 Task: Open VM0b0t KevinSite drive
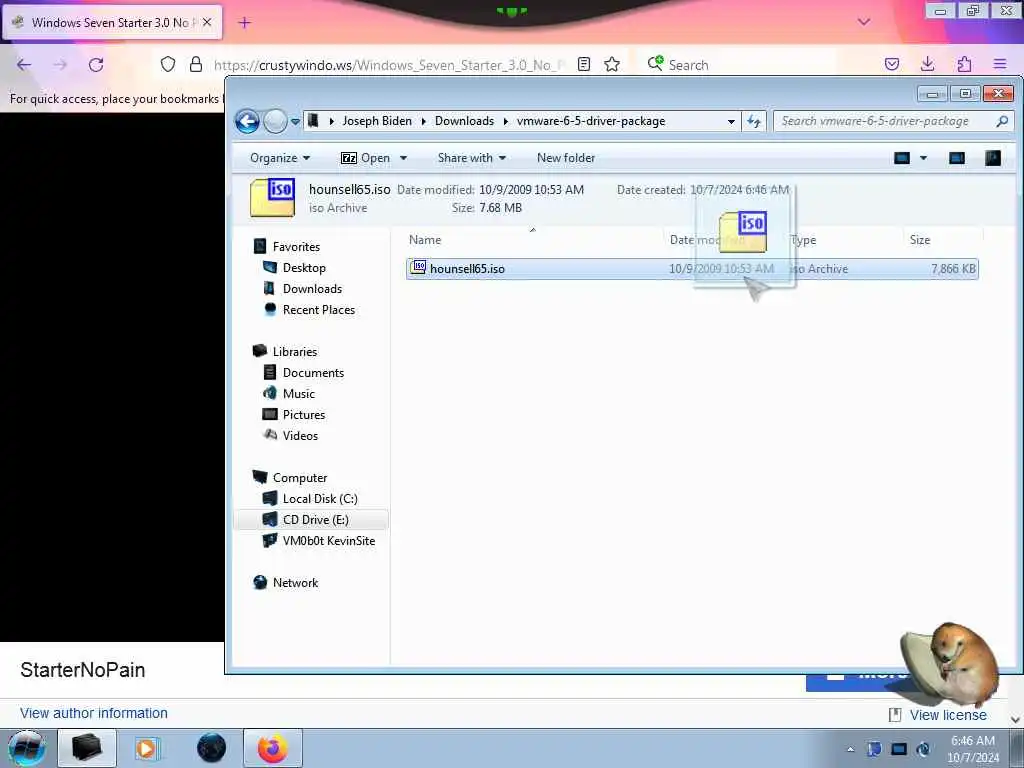[328, 541]
